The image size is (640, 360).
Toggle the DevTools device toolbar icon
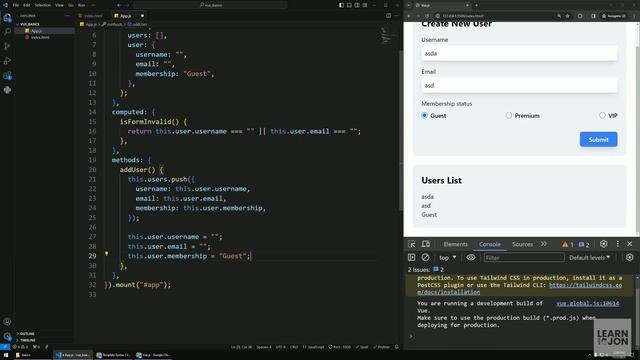pos(426,244)
